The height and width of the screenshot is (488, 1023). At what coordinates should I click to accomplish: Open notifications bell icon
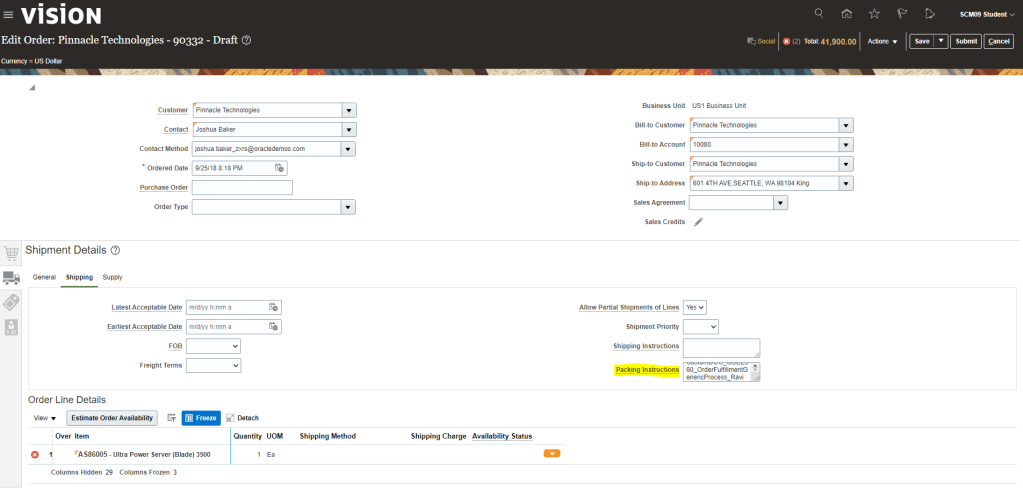(x=930, y=13)
